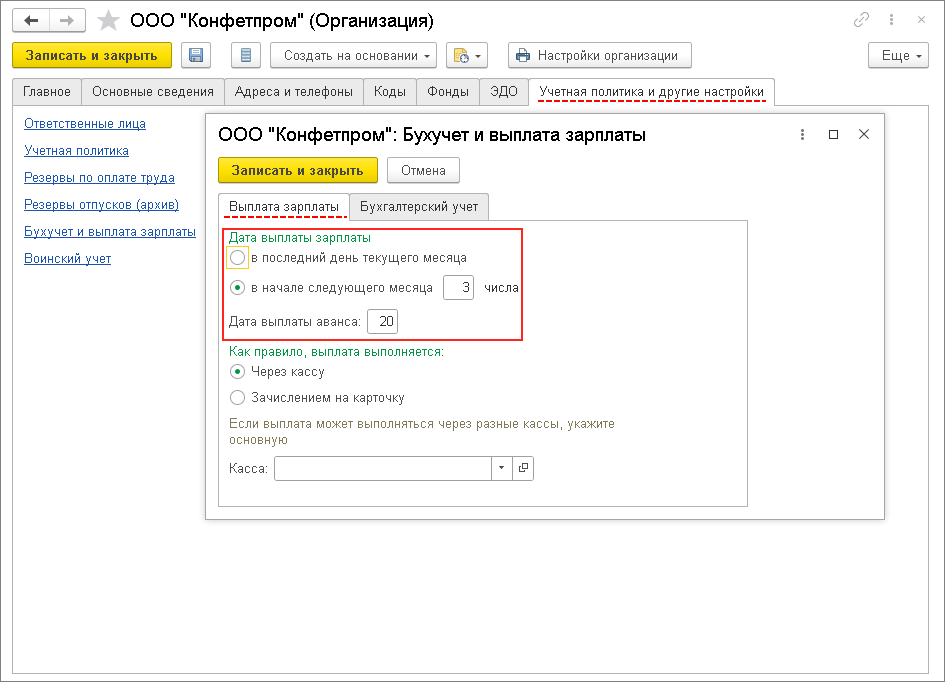This screenshot has height=682, width=945.
Task: Select Учетная политика и другие настройки tab
Action: 651,92
